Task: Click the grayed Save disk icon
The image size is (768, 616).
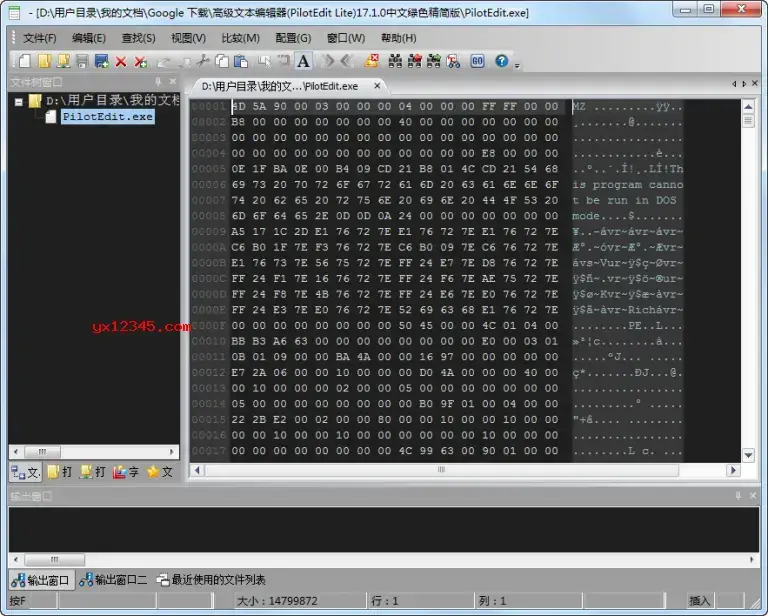Action: coord(82,61)
